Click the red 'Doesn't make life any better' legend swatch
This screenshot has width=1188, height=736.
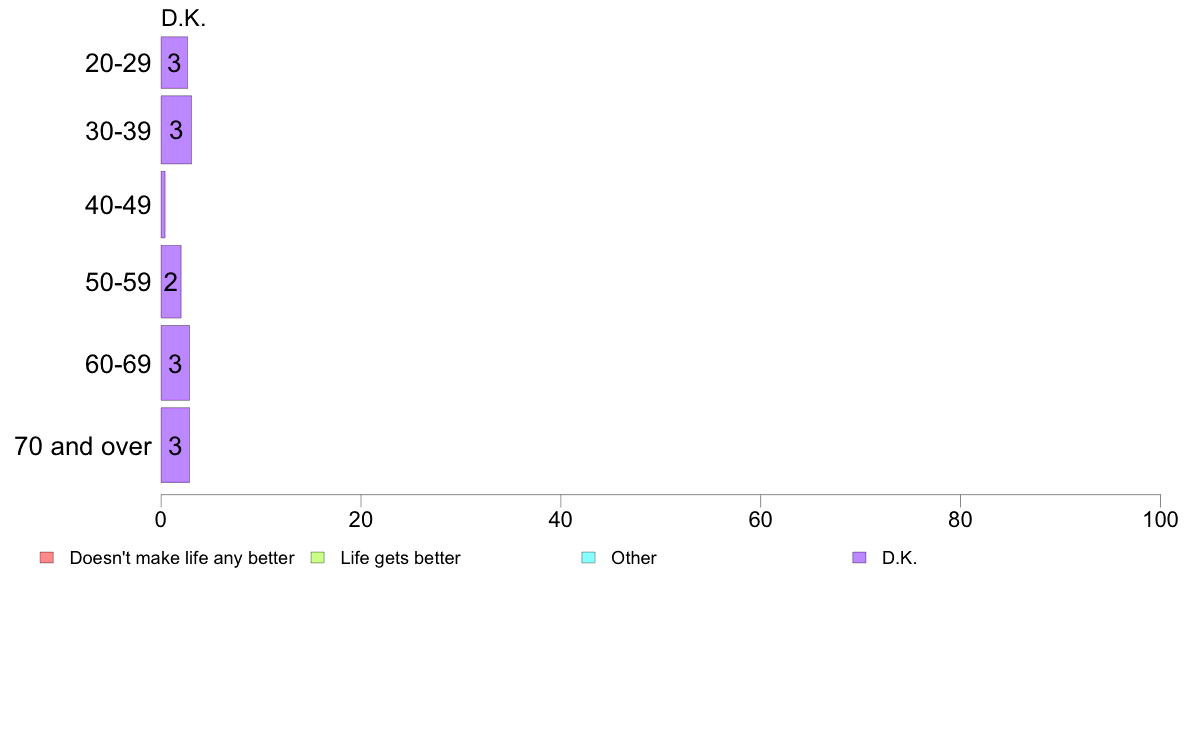click(x=47, y=558)
